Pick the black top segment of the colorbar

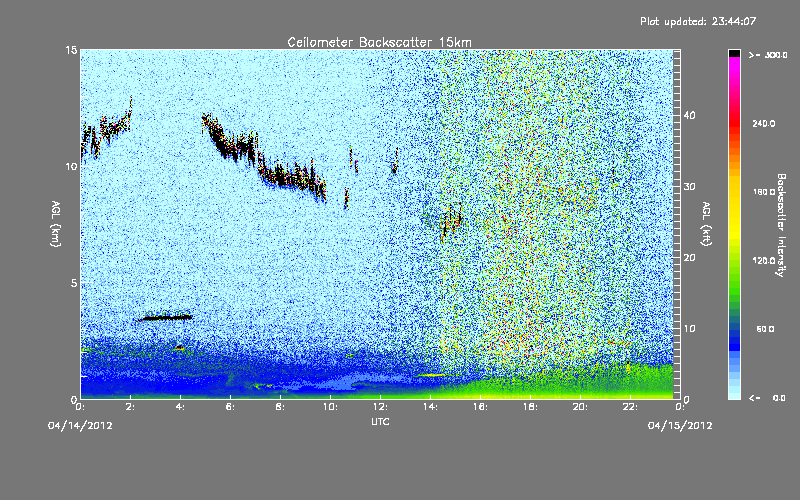click(734, 53)
